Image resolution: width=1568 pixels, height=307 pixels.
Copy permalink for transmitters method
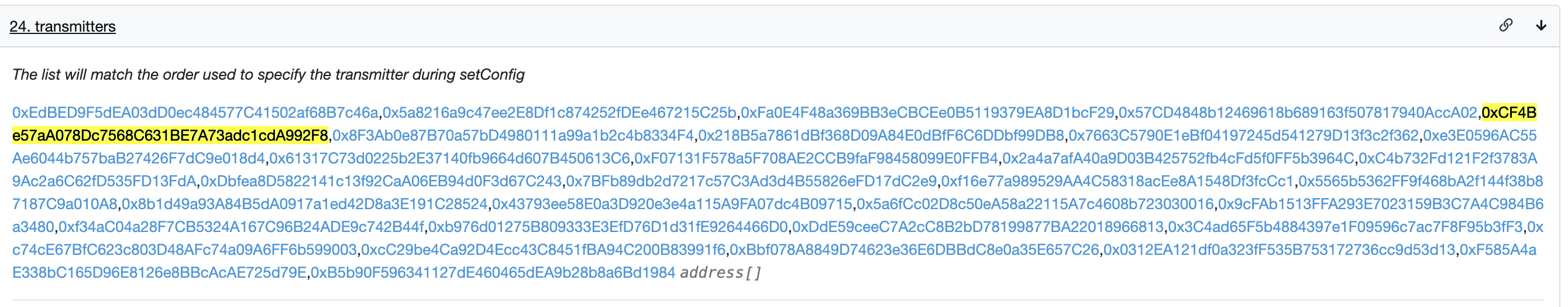coord(1506,26)
